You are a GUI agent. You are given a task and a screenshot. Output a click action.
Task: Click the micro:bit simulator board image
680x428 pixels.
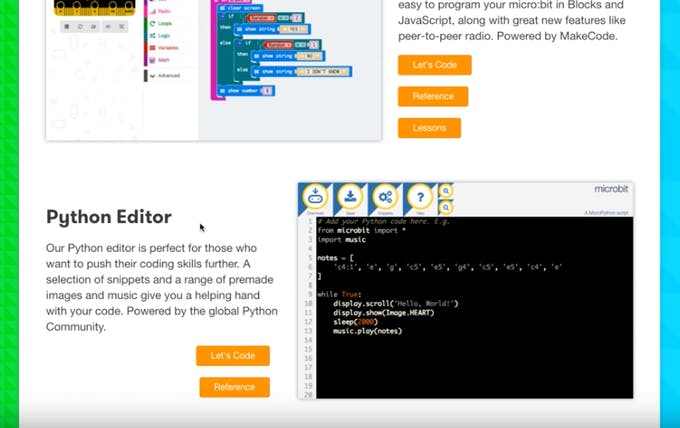[x=95, y=7]
